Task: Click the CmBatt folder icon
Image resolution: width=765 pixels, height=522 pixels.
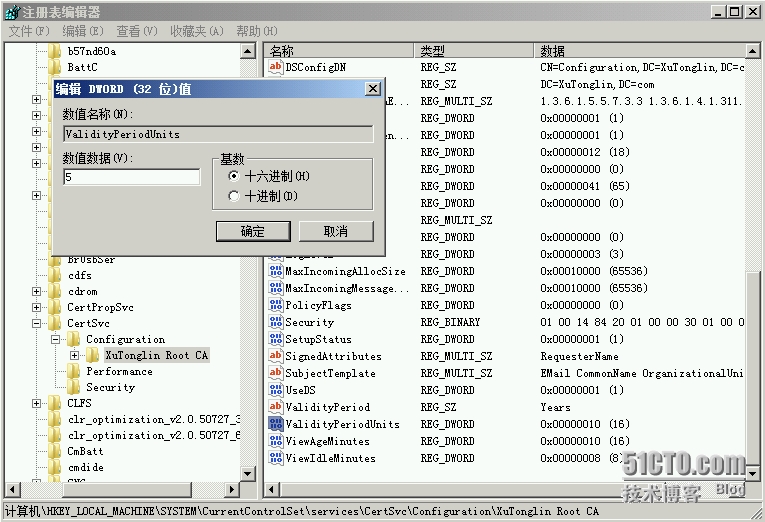Action: click(55, 451)
